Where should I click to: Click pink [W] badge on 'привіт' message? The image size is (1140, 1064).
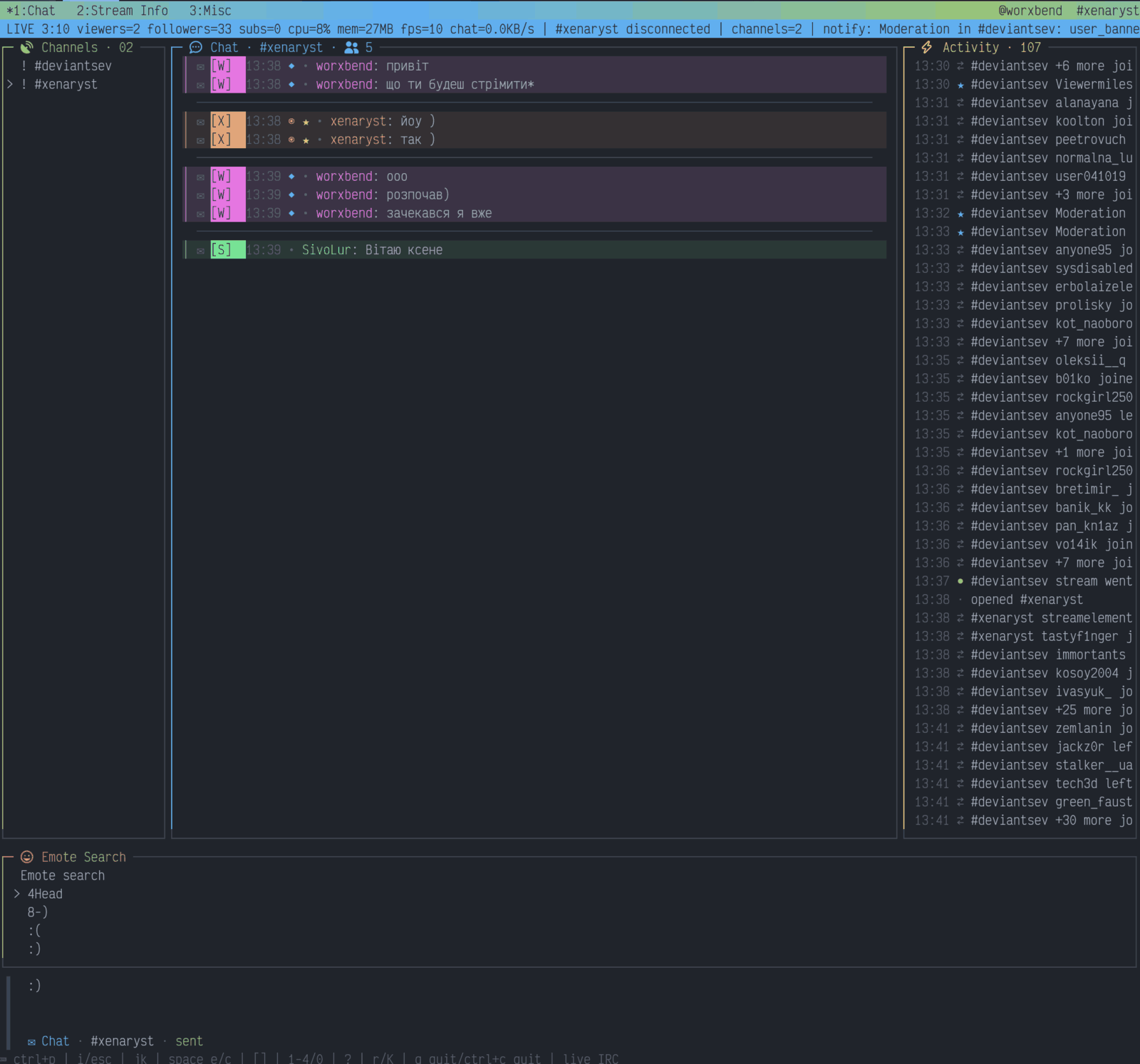[227, 66]
